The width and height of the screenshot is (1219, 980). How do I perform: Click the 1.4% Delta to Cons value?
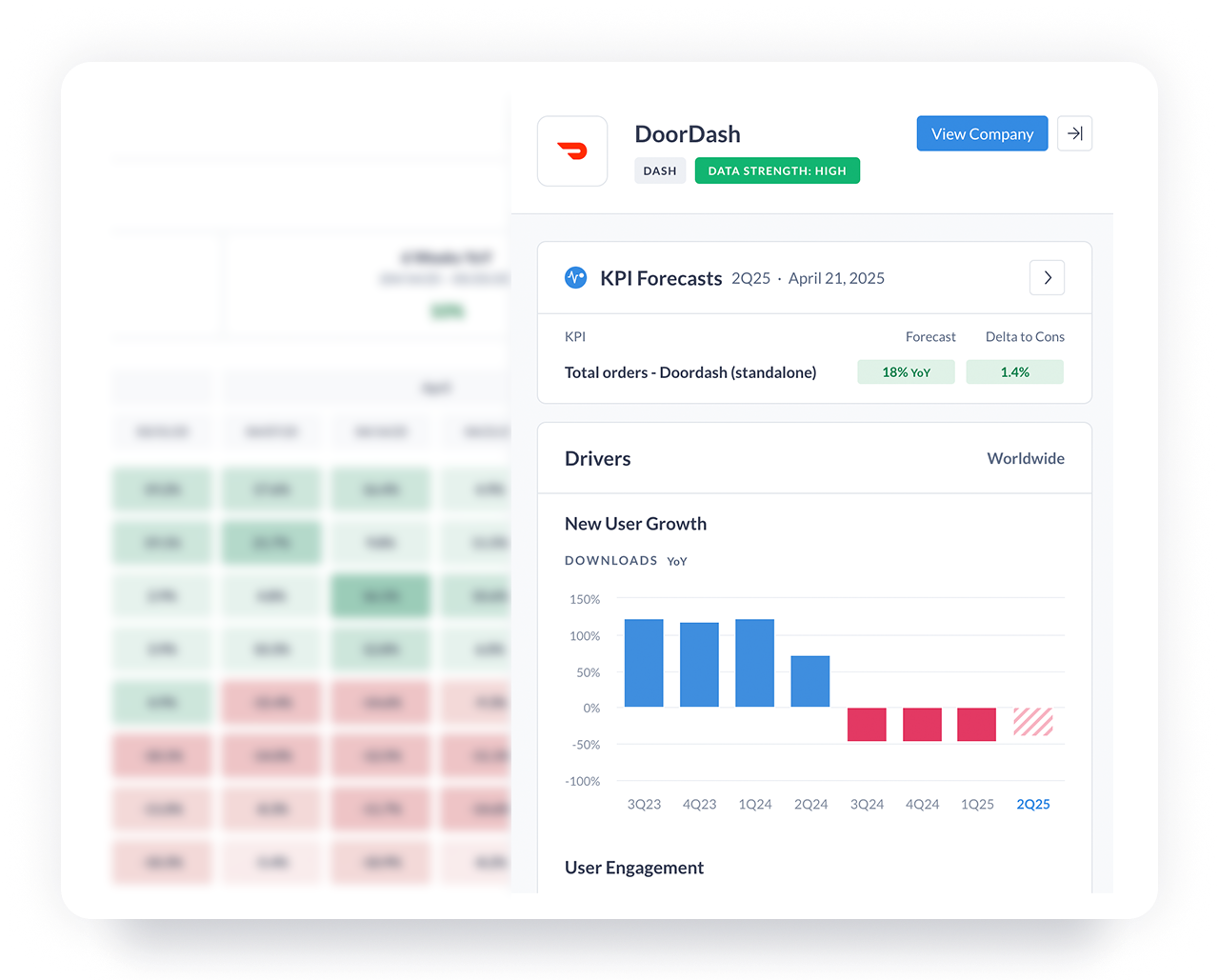click(x=1014, y=372)
